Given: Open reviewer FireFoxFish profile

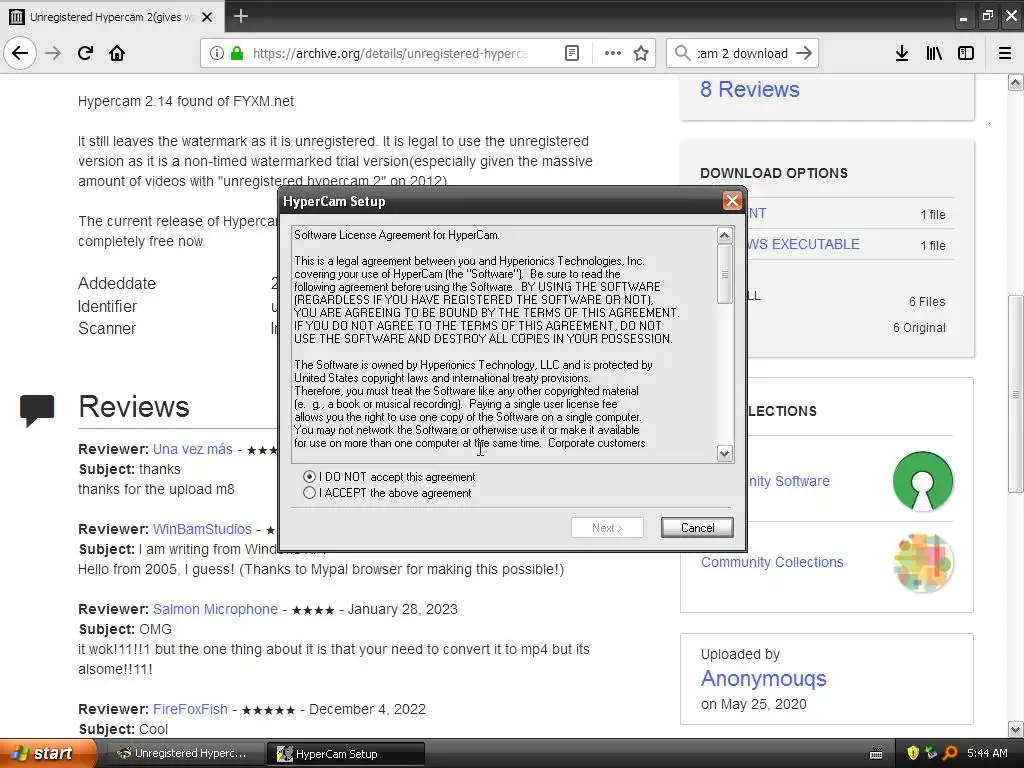Looking at the screenshot, I should pyautogui.click(x=190, y=709).
